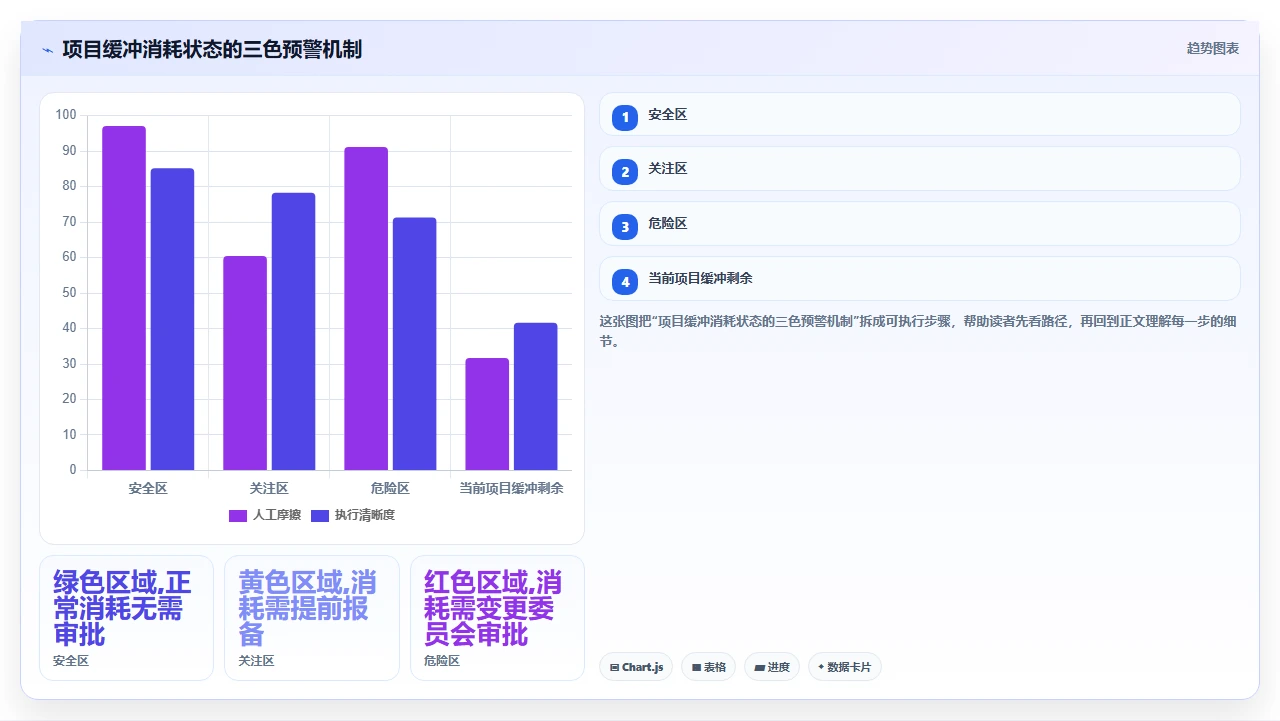Click the 表格 tag chip
1280x721 pixels.
[709, 667]
